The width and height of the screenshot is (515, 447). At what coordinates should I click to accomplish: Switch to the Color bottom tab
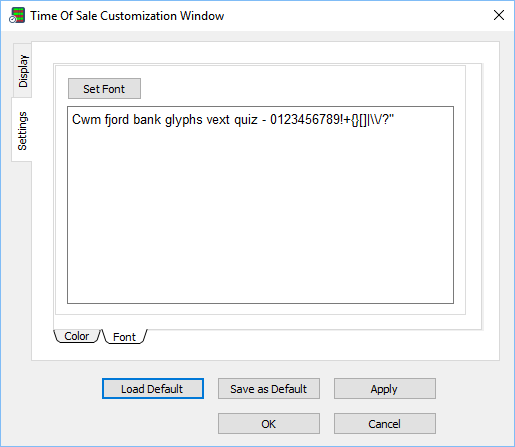[x=77, y=336]
